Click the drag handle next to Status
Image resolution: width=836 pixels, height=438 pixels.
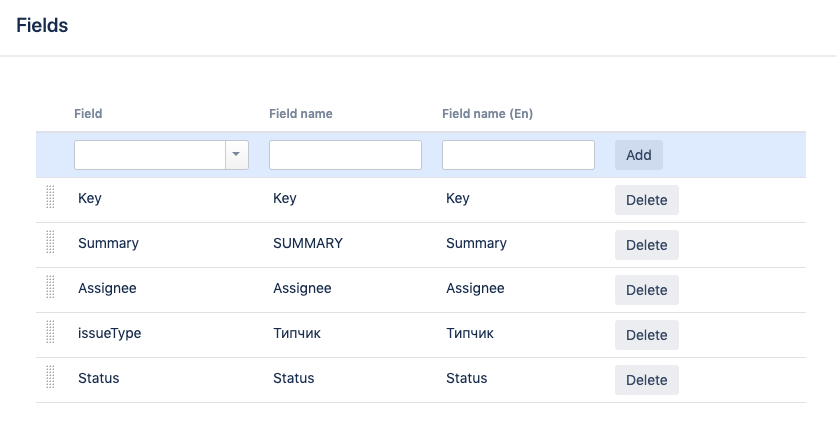tap(50, 378)
